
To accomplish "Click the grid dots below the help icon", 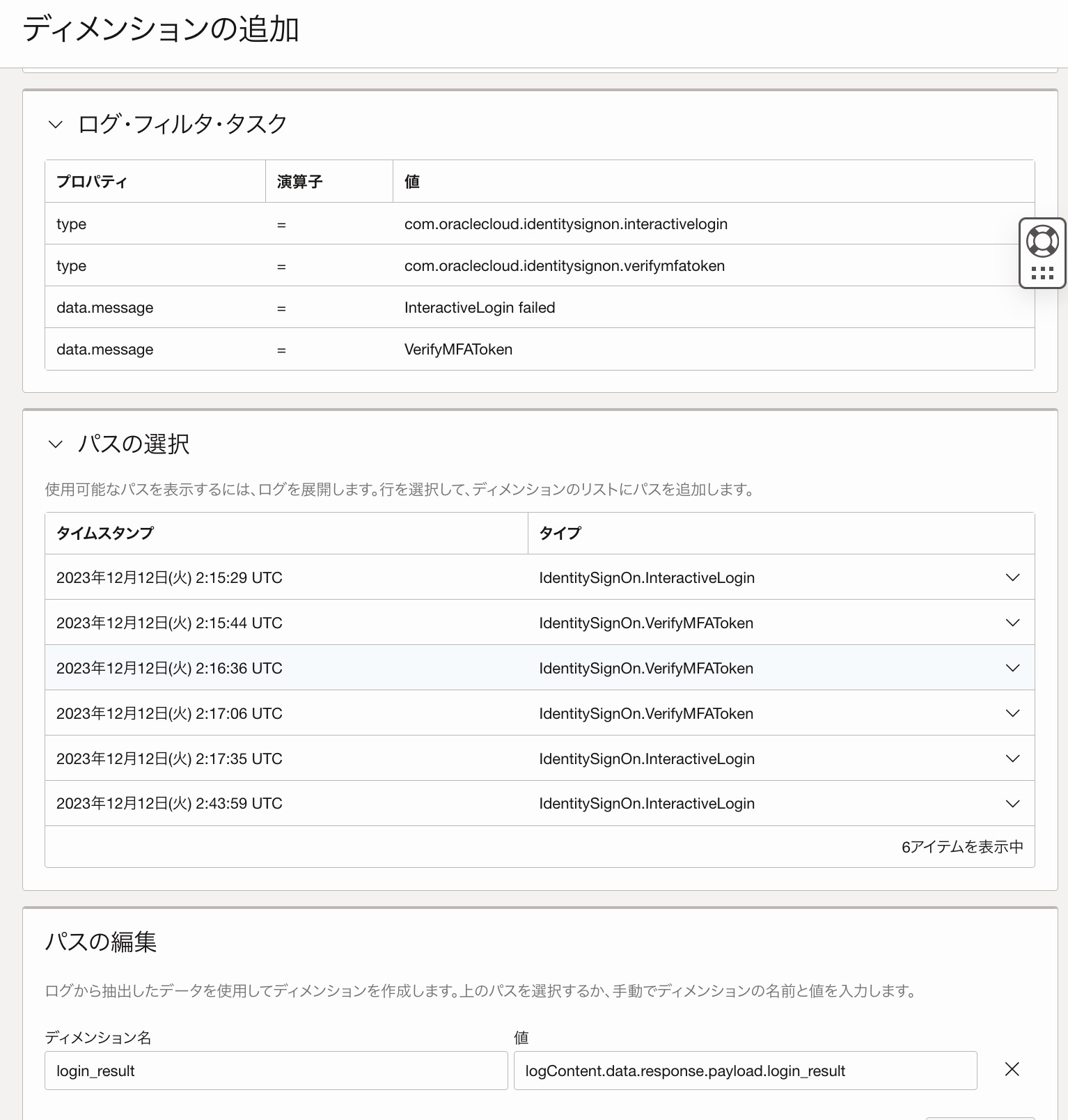I will tap(1042, 273).
